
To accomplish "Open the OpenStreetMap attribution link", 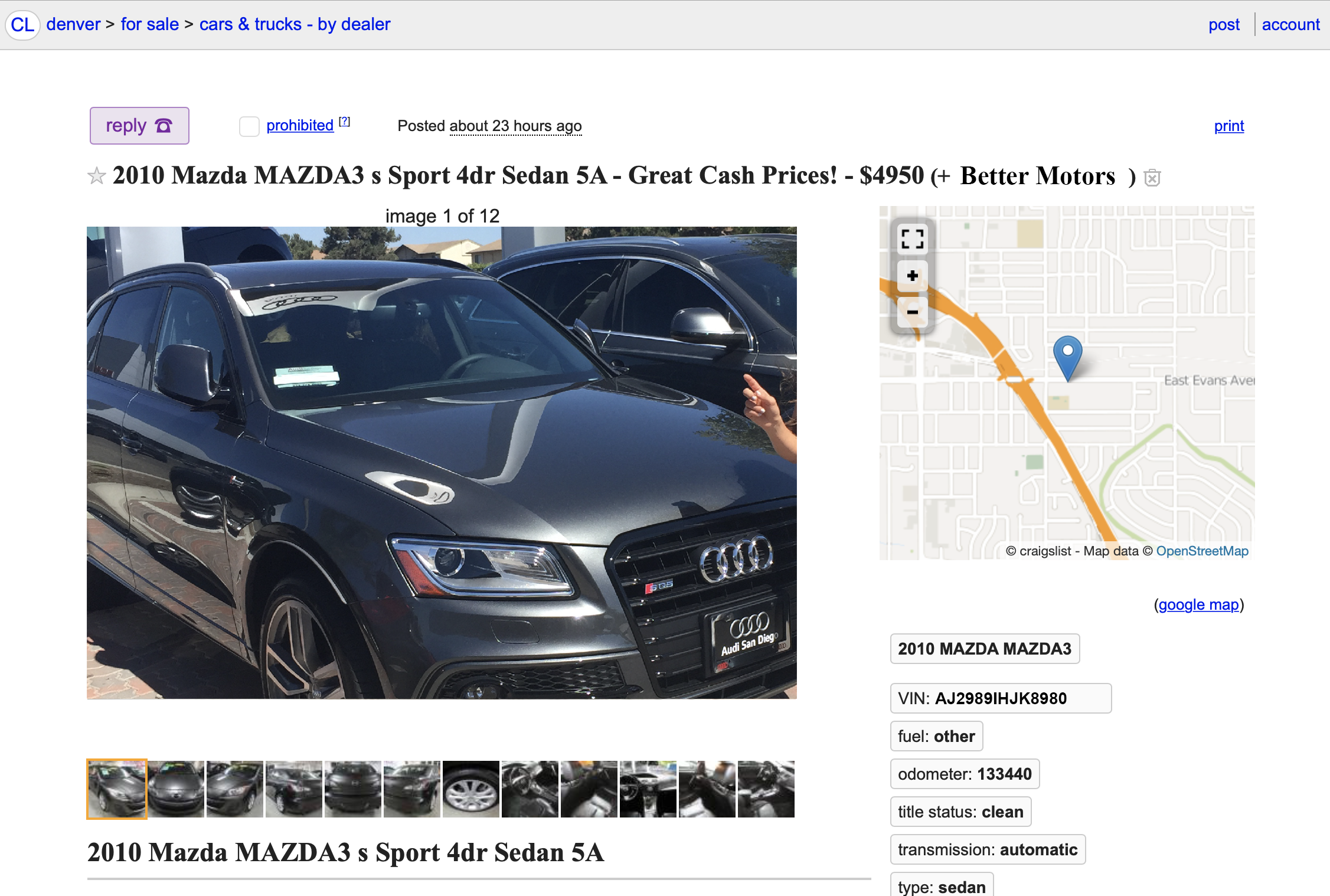I will [x=1202, y=551].
